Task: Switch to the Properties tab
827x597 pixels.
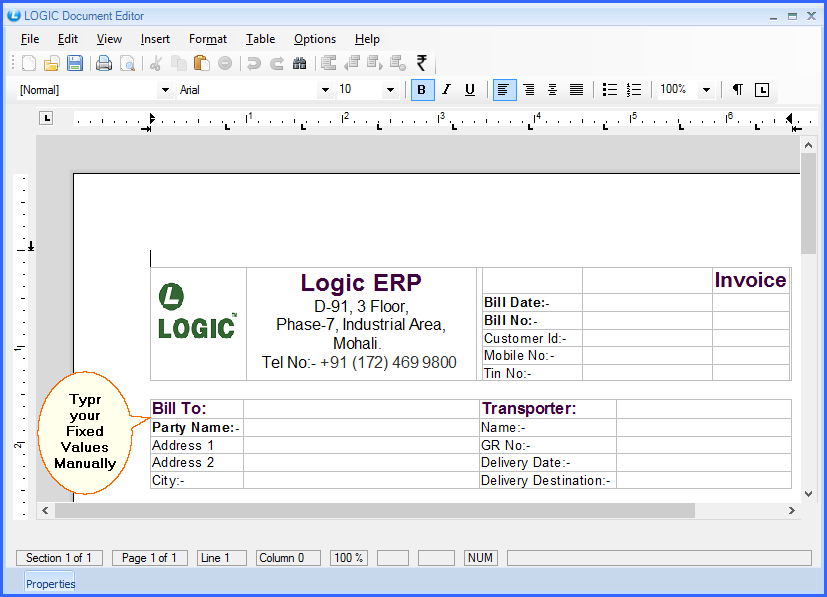Action: click(x=51, y=584)
